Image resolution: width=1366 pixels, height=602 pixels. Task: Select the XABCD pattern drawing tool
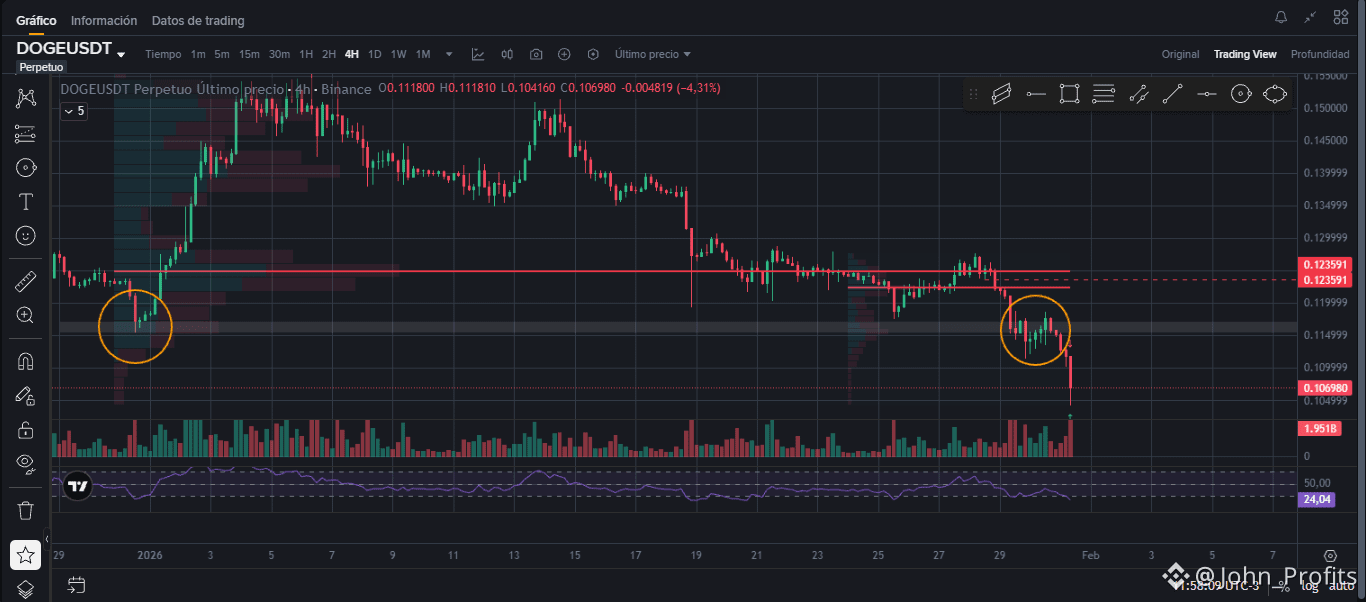click(26, 98)
